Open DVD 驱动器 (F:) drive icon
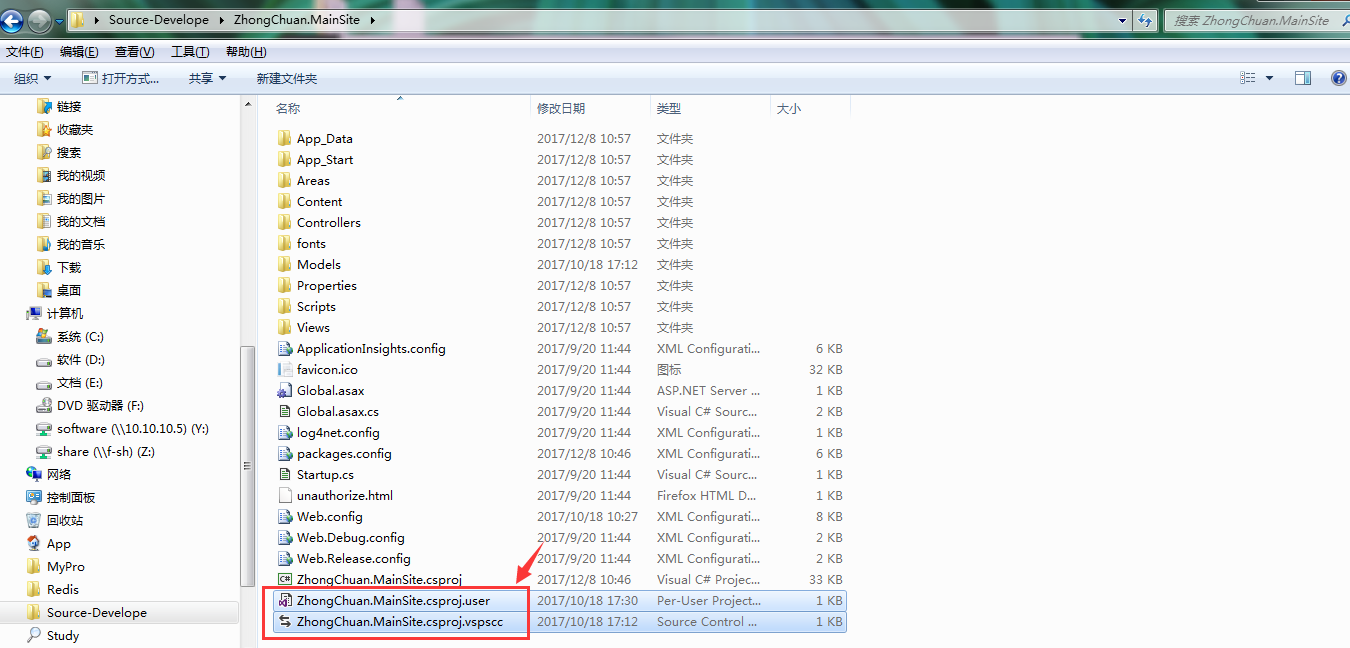The width and height of the screenshot is (1350, 648). coord(44,406)
